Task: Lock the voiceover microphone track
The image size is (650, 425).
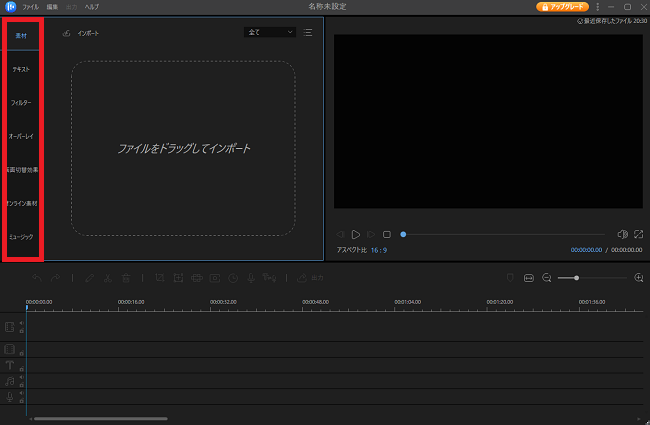Action: click(x=22, y=401)
